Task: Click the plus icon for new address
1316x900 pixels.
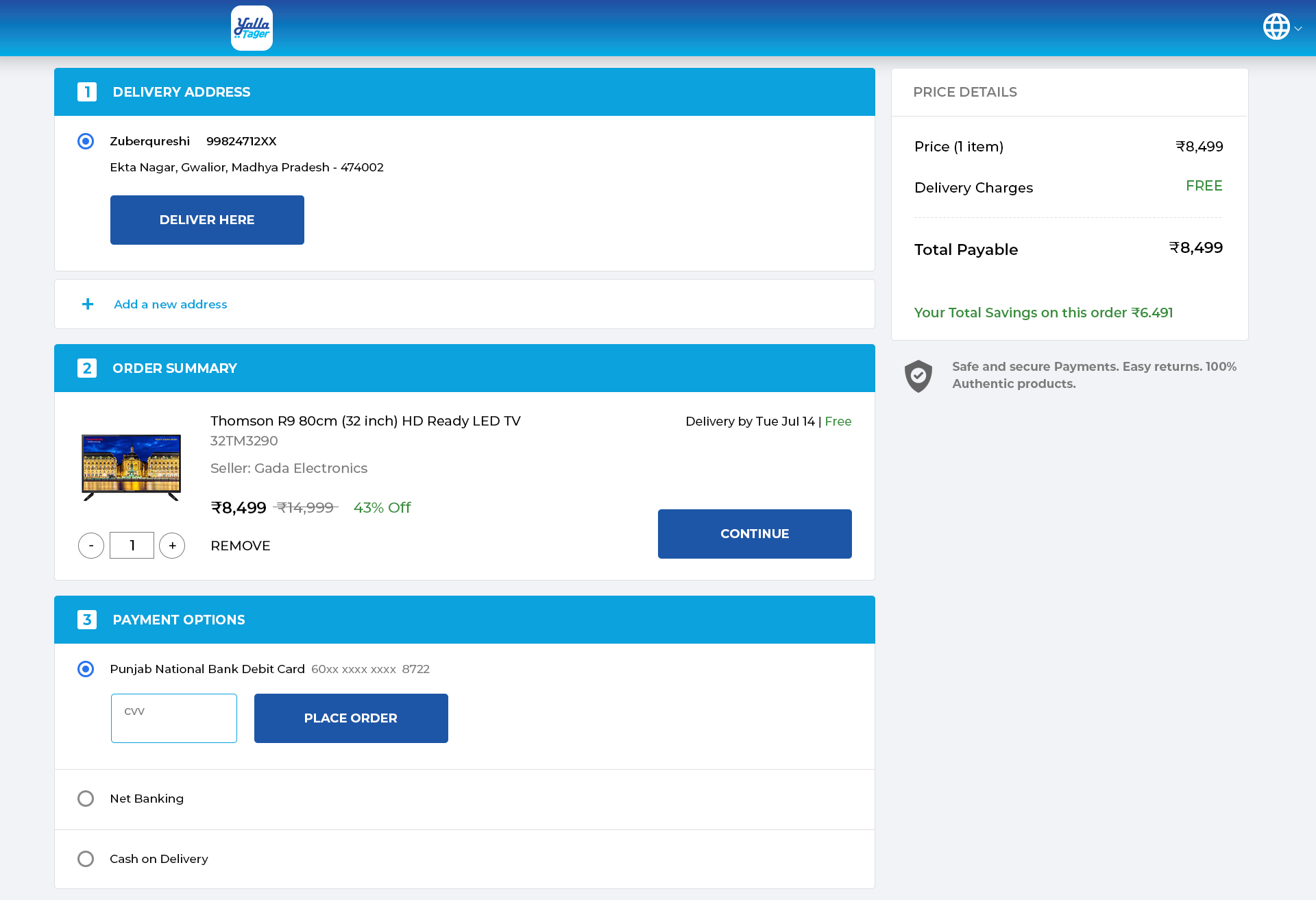Action: pos(88,304)
